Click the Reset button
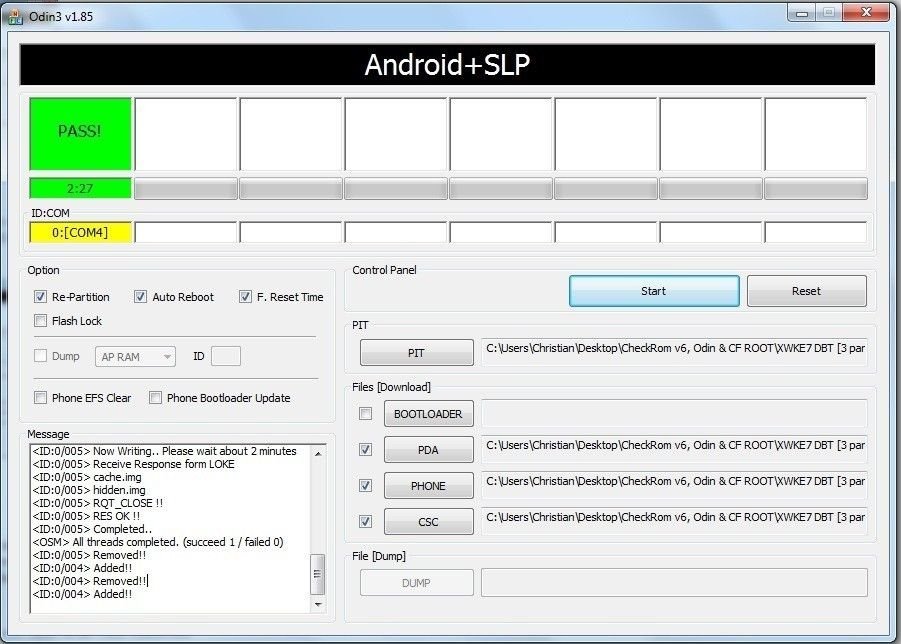The width and height of the screenshot is (901, 644). [806, 291]
